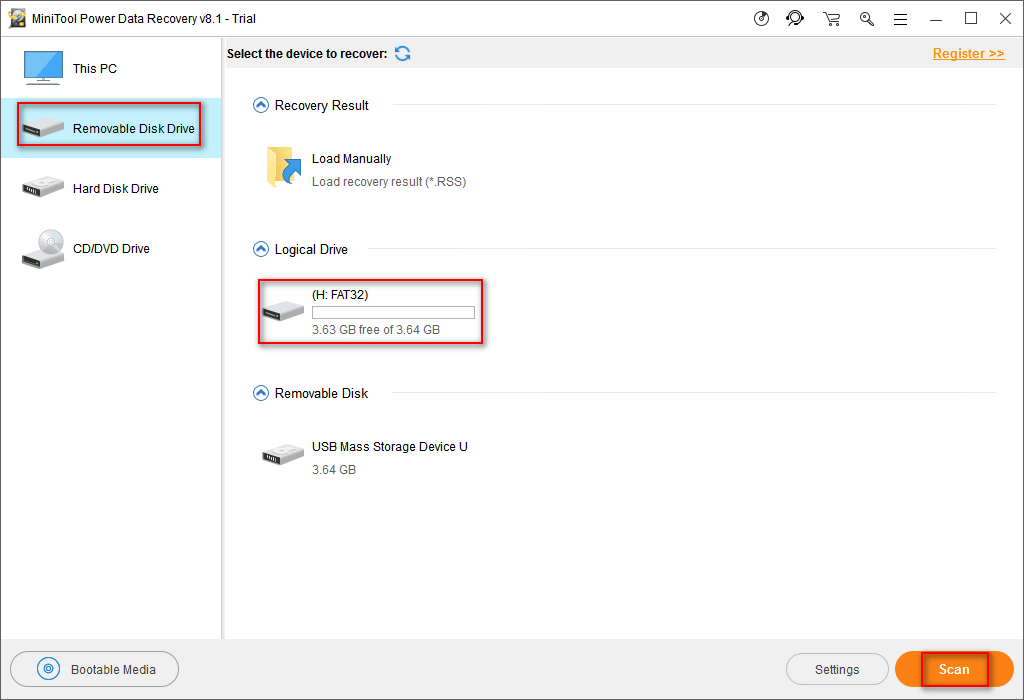
Task: Start the Scan
Action: pos(954,669)
